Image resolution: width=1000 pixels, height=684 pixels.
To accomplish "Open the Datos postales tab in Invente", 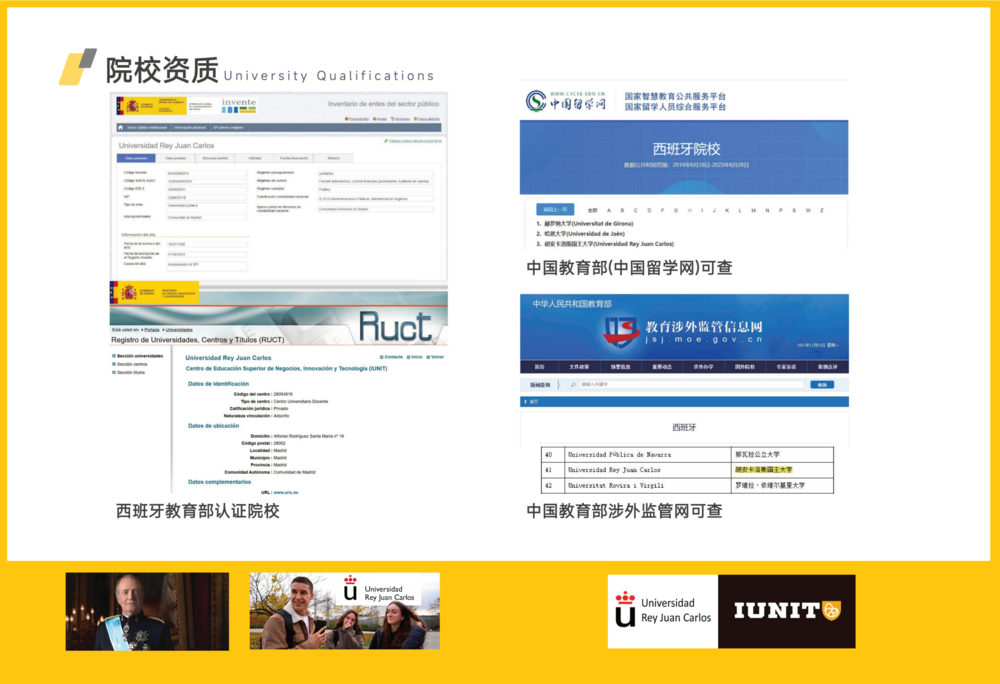I will point(175,158).
